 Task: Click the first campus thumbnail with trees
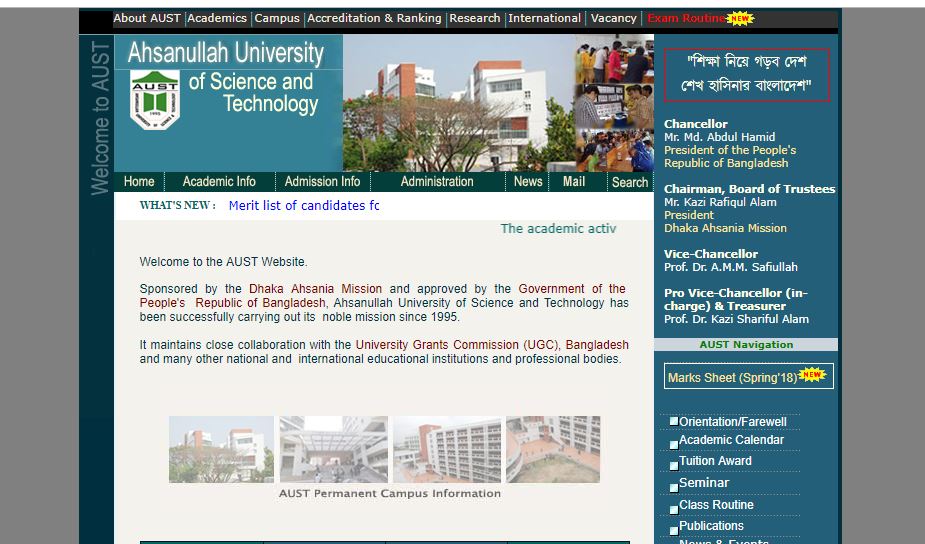tap(221, 450)
